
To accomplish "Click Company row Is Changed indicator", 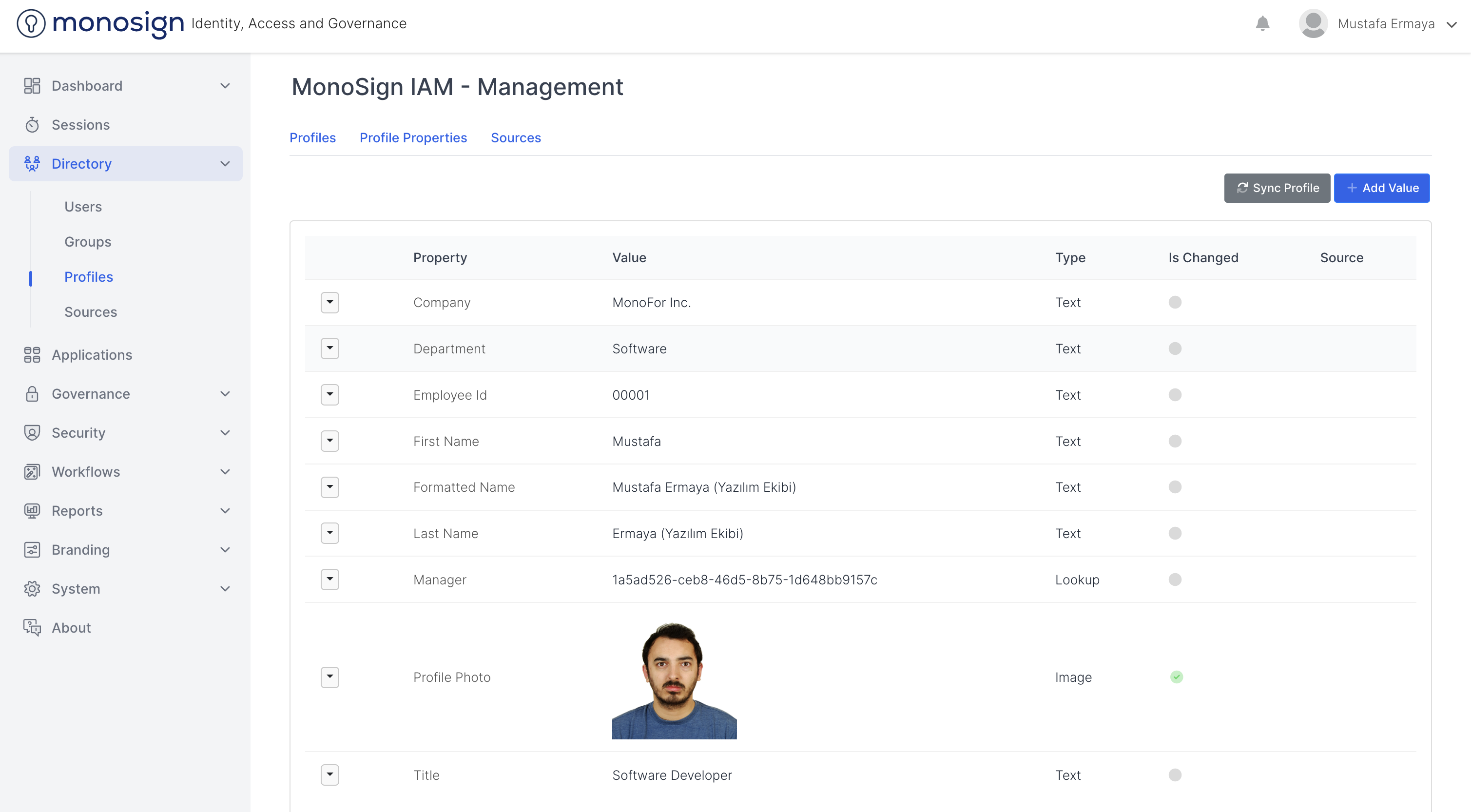I will [x=1175, y=302].
